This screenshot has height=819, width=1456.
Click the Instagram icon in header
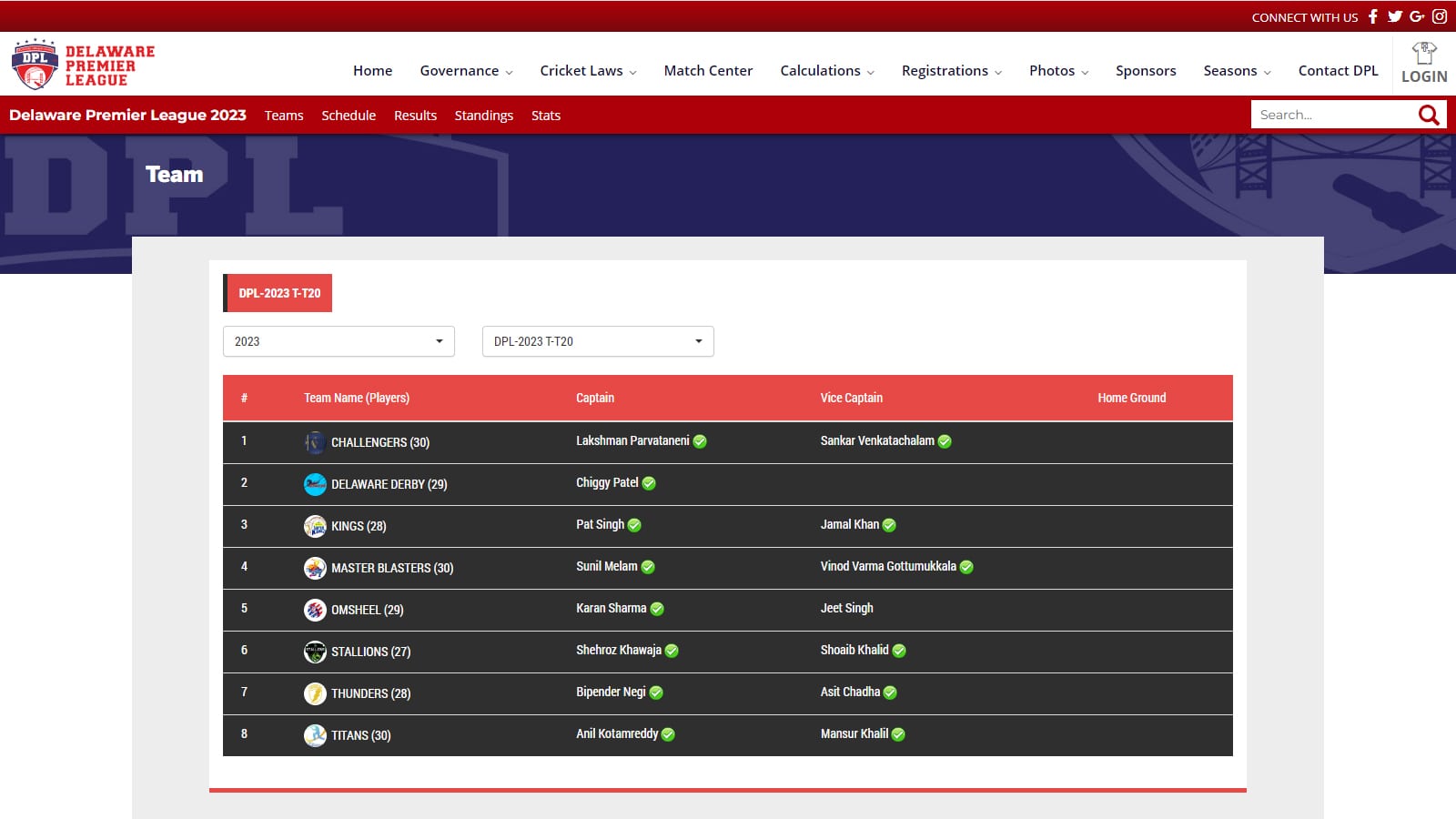coord(1440,16)
